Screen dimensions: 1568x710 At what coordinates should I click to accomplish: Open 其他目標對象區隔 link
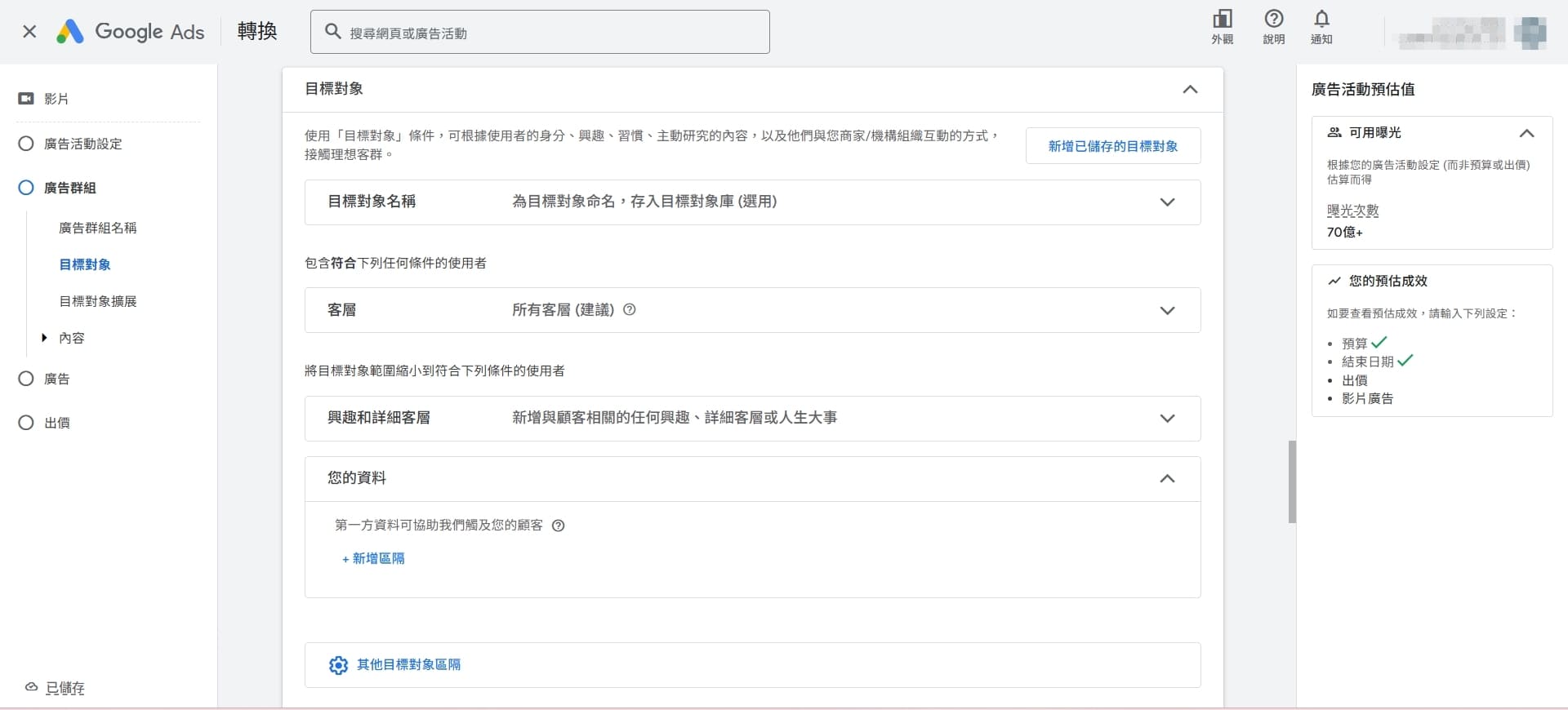408,665
